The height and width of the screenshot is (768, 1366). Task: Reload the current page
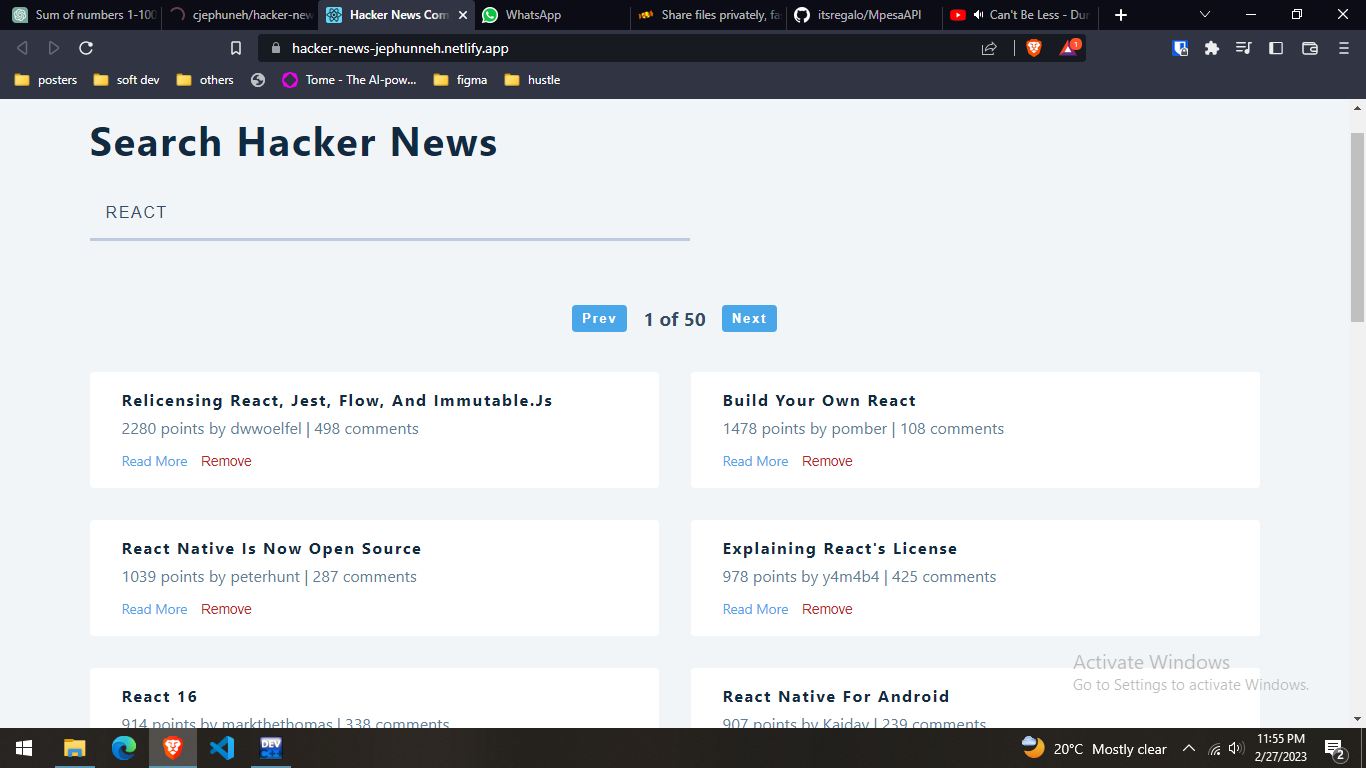pos(85,47)
